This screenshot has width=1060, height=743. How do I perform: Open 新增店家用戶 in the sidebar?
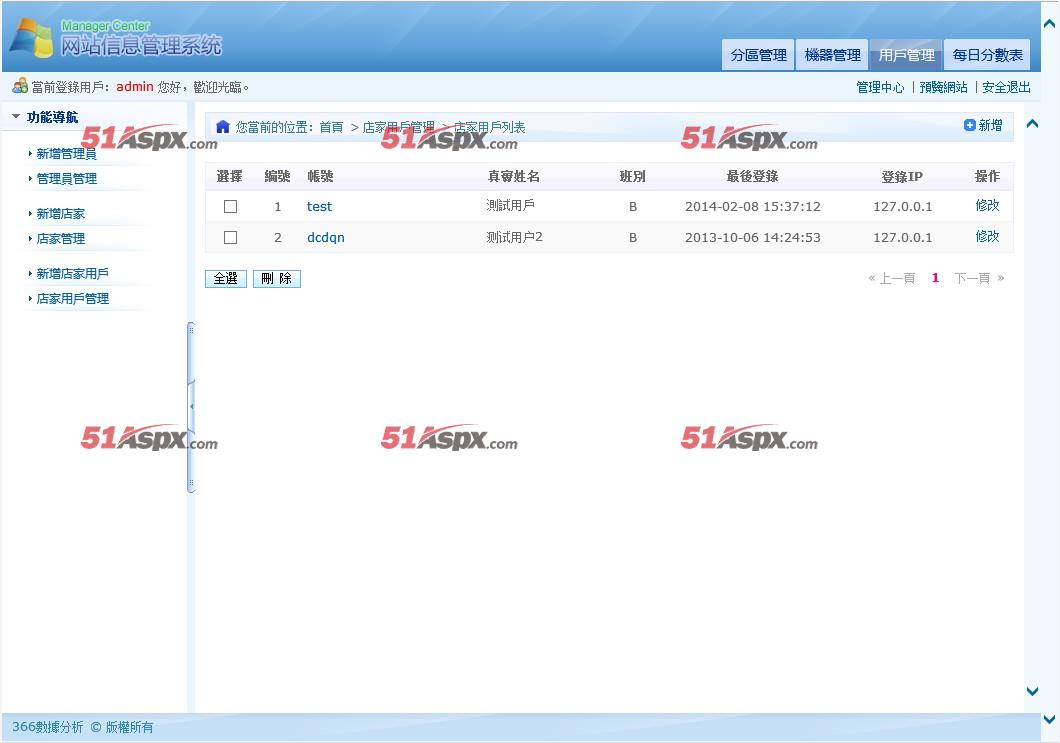[x=72, y=274]
